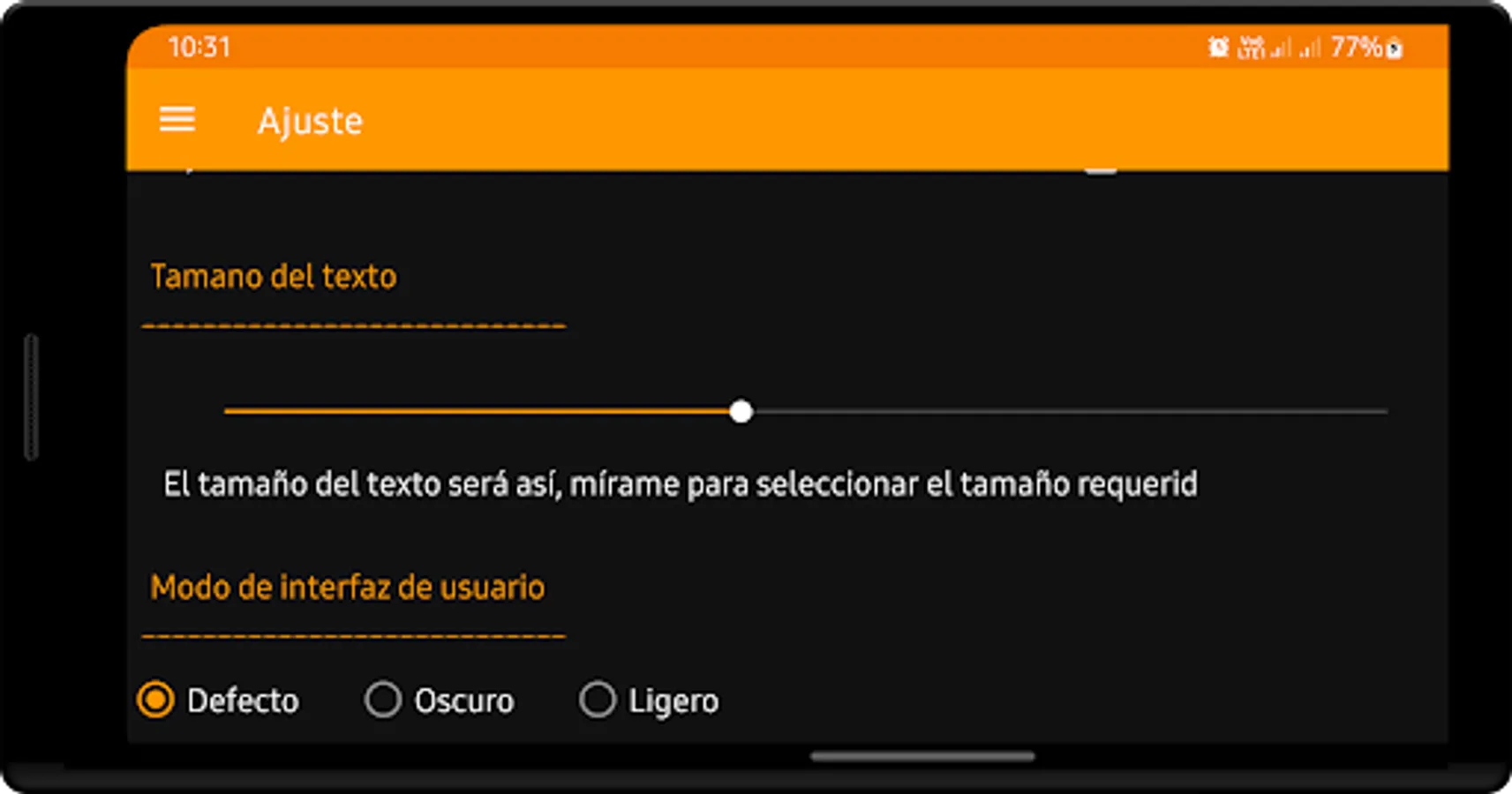Tap the battery icon beside 77%
This screenshot has width=1512, height=794.
pos(1394,49)
